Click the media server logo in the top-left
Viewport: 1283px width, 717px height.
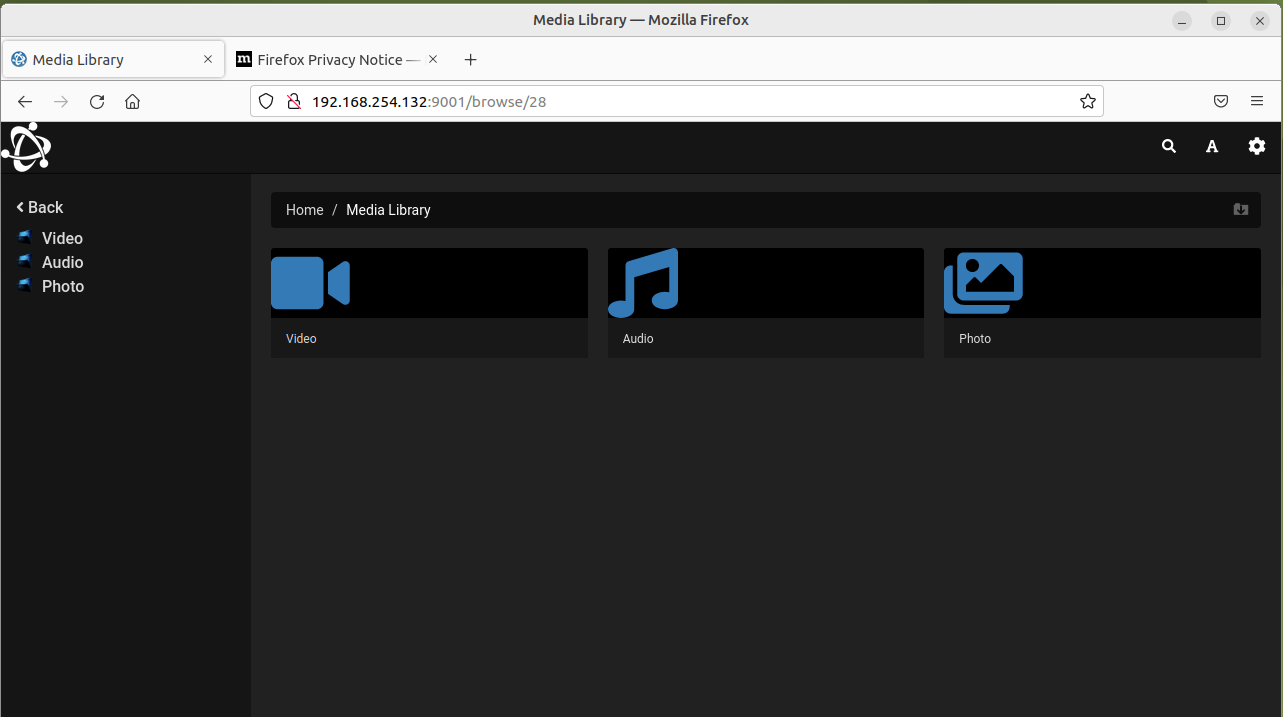pos(26,146)
